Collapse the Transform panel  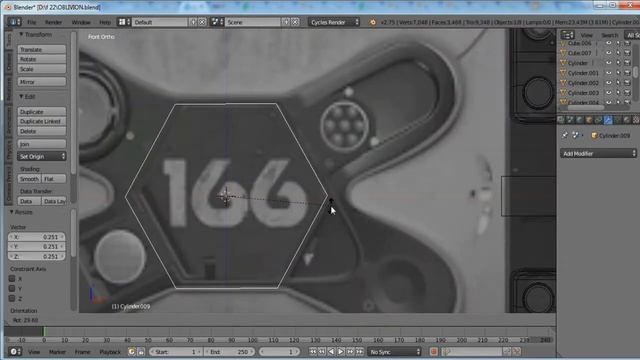point(21,35)
